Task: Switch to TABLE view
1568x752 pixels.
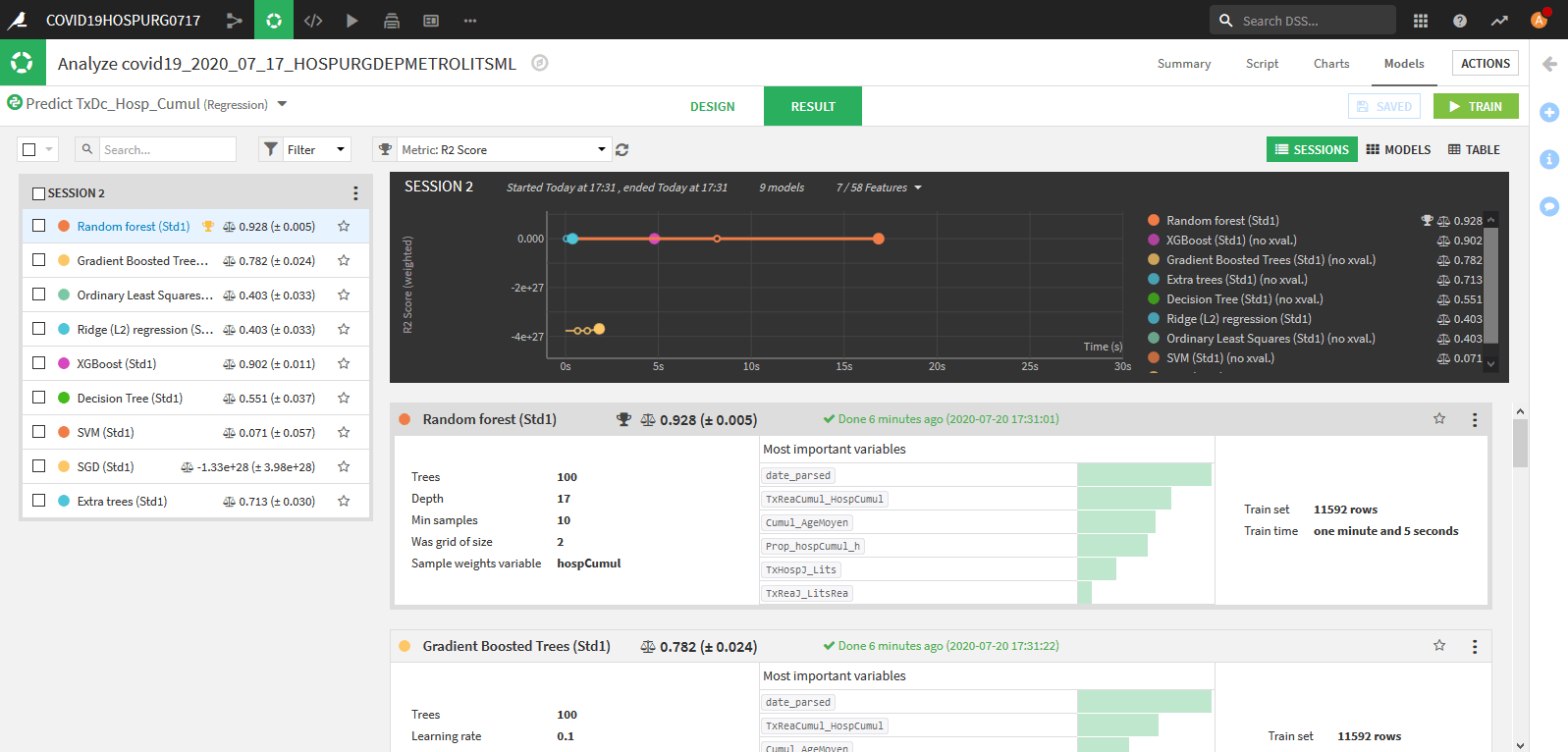Action: tap(1474, 150)
